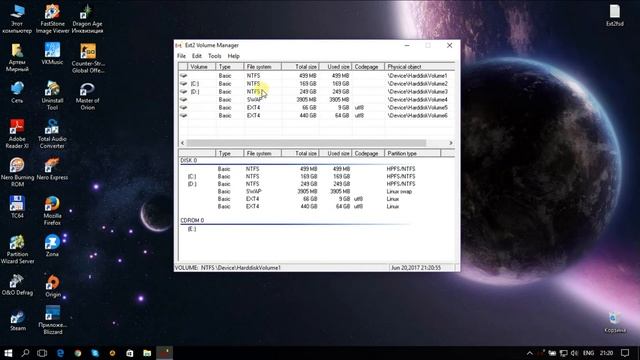Select the Adobe Reader XI desktop icon
Screen dimensions: 640x360
(17, 134)
